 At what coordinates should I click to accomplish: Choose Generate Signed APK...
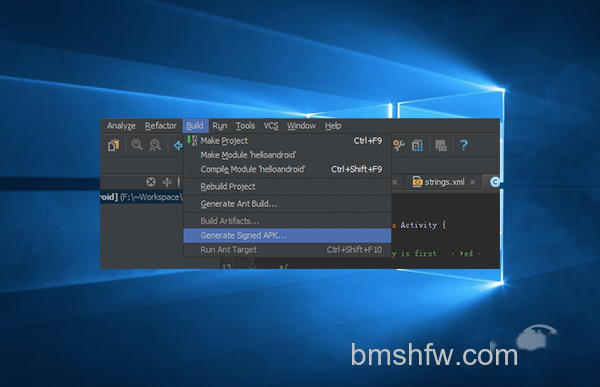tap(287, 235)
